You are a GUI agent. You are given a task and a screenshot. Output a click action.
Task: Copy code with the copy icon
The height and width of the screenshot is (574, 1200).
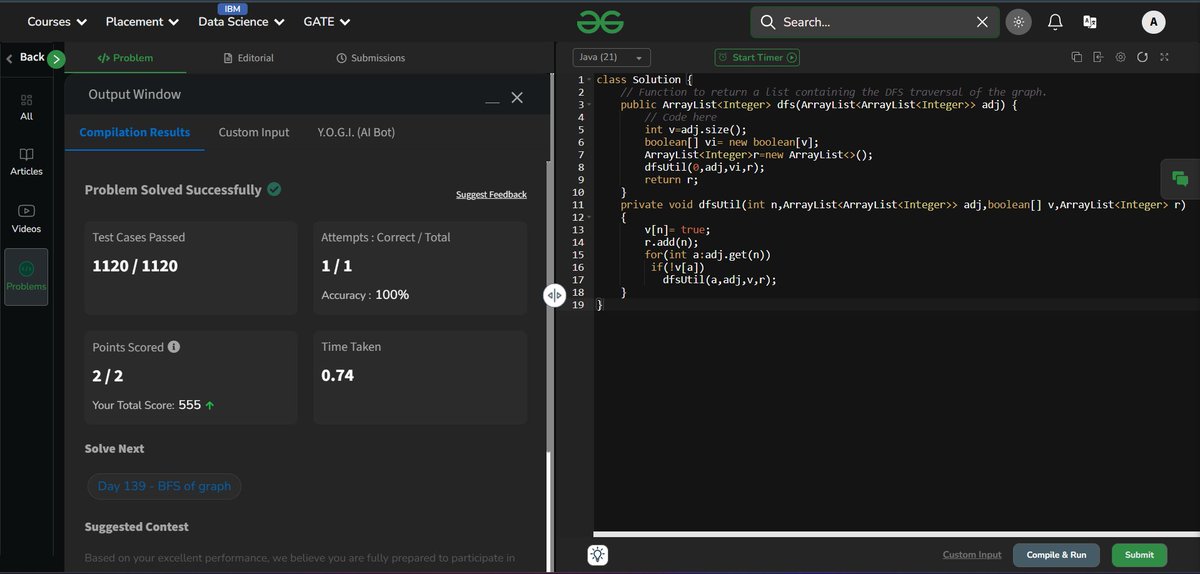click(x=1077, y=57)
